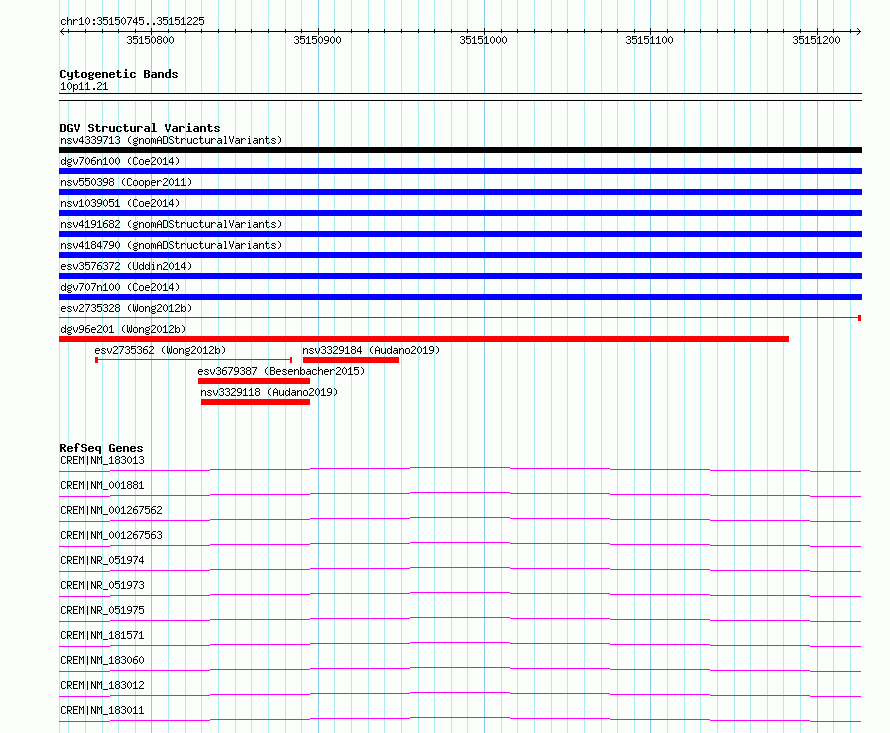This screenshot has height=733, width=890.
Task: Open transcript CREM|NR_051973
Action: click(102, 585)
